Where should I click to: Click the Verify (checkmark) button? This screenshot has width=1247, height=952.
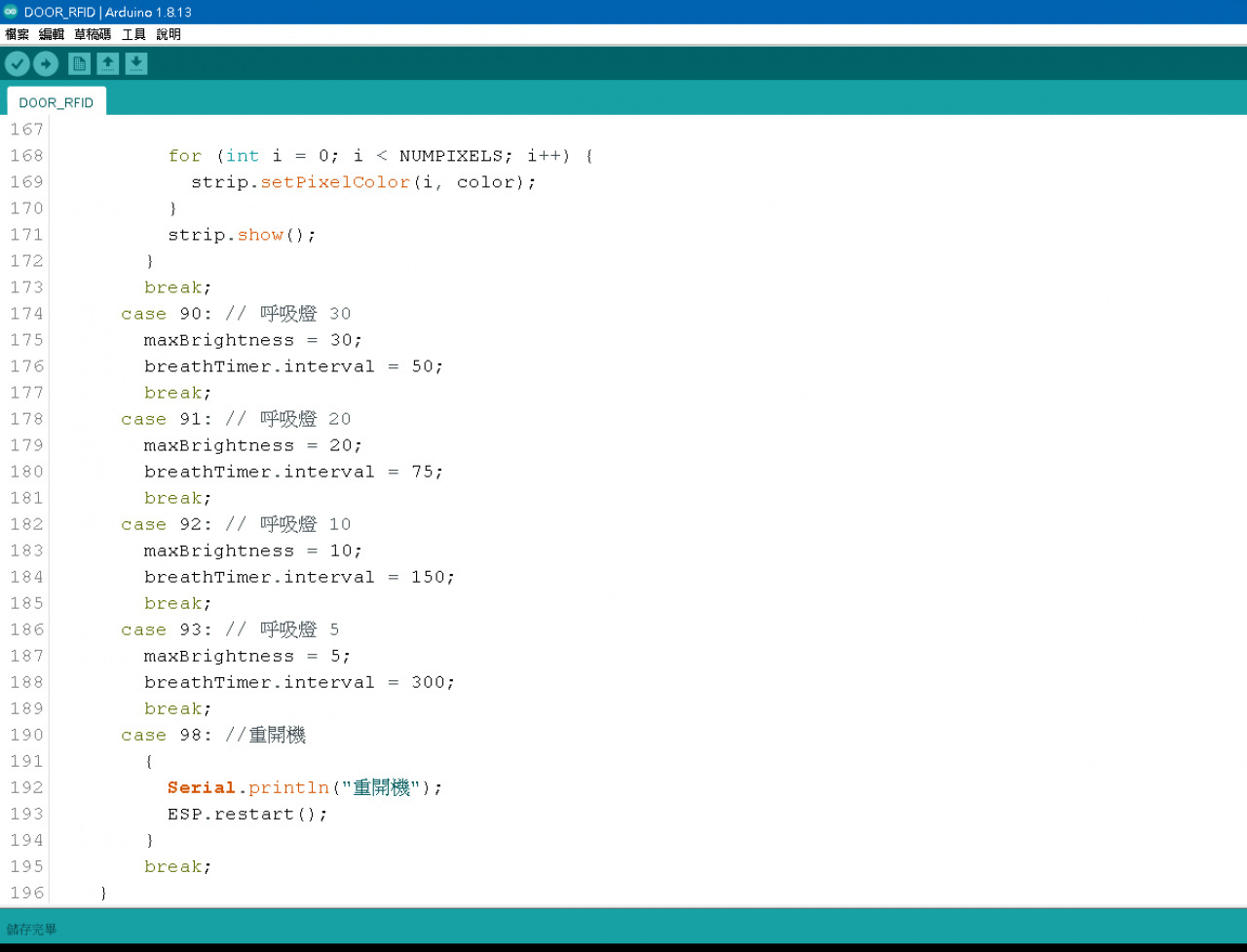[18, 64]
